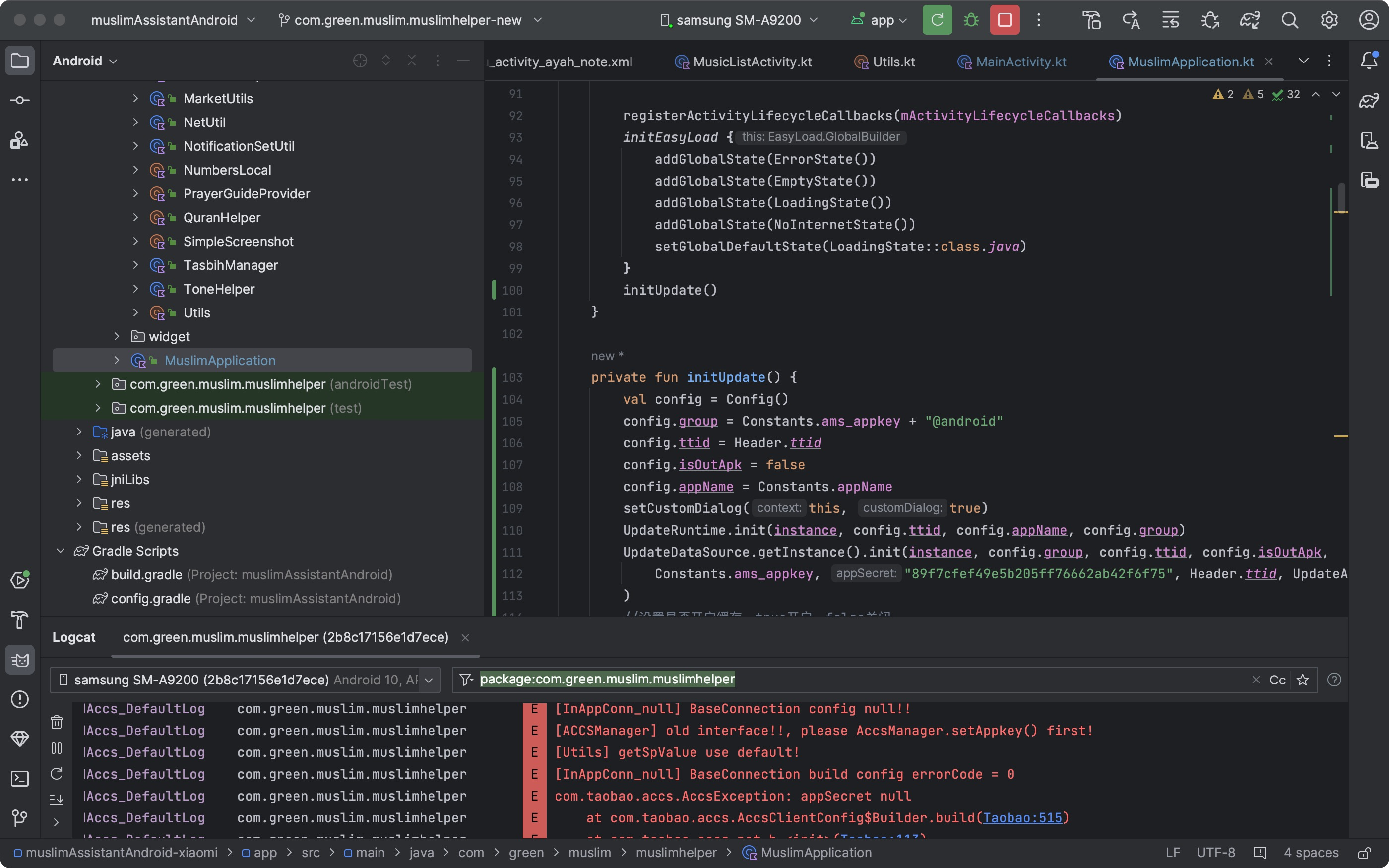The height and width of the screenshot is (868, 1389).
Task: Switch to the MainActivity.kt tab
Action: 1012,62
